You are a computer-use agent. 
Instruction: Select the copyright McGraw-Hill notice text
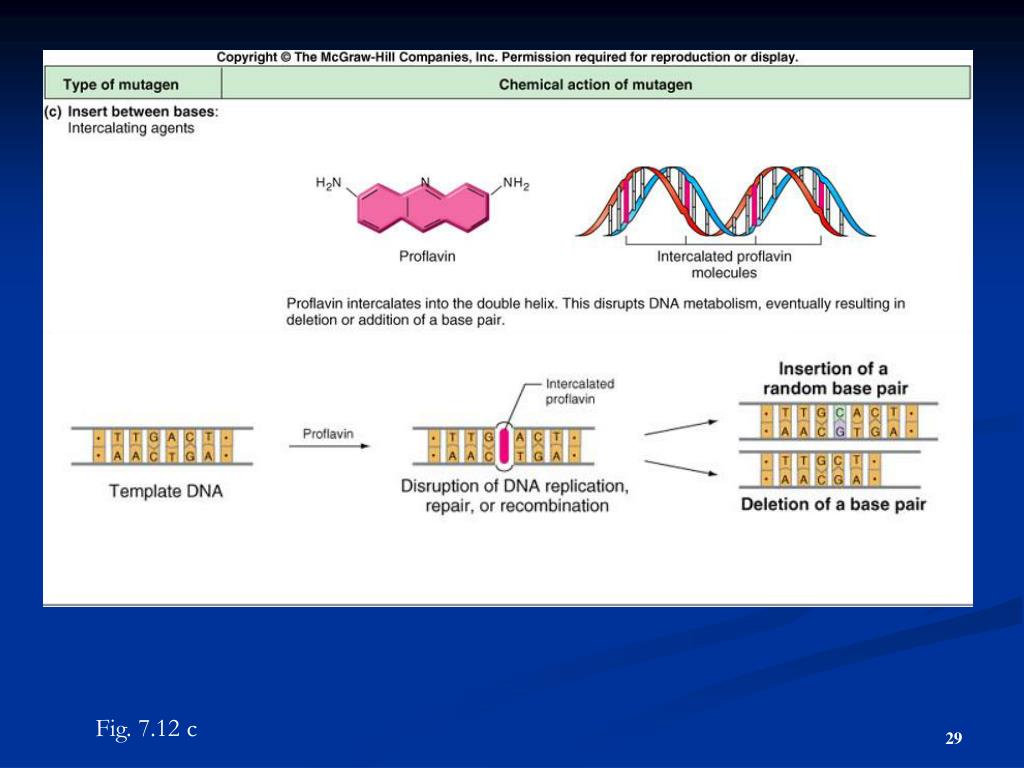point(507,57)
